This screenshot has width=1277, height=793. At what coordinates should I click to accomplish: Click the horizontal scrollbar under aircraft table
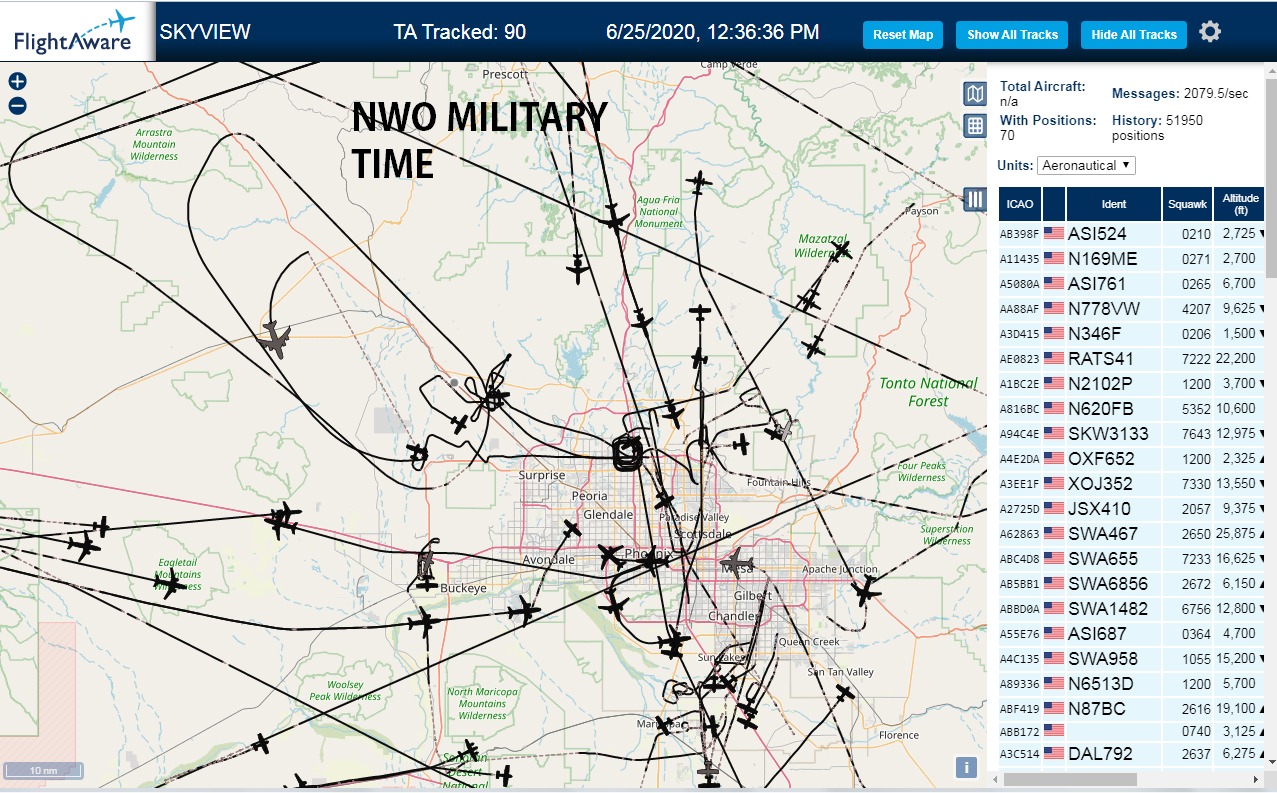tap(1070, 779)
